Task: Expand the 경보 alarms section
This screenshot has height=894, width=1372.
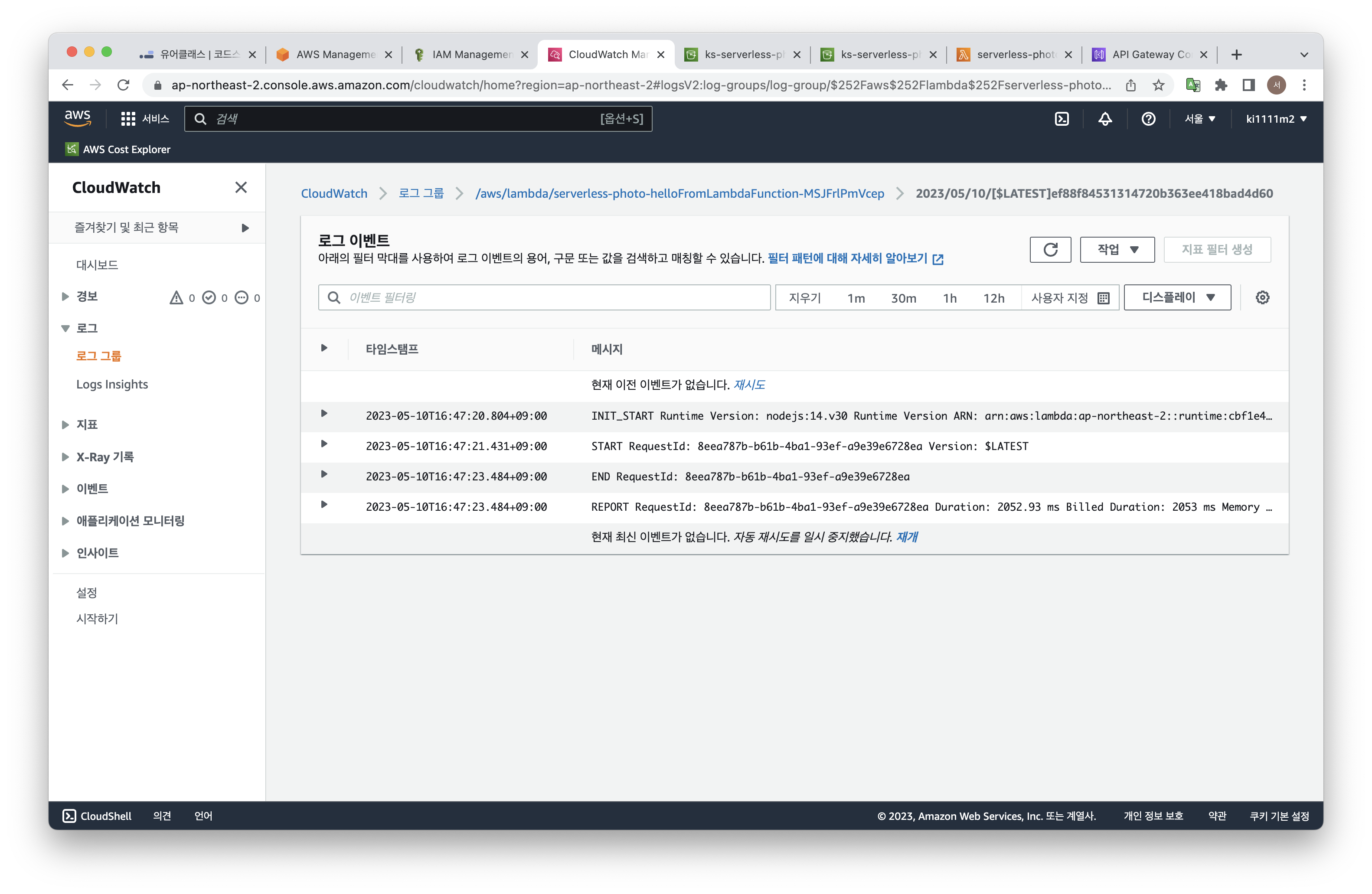Action: (x=65, y=296)
